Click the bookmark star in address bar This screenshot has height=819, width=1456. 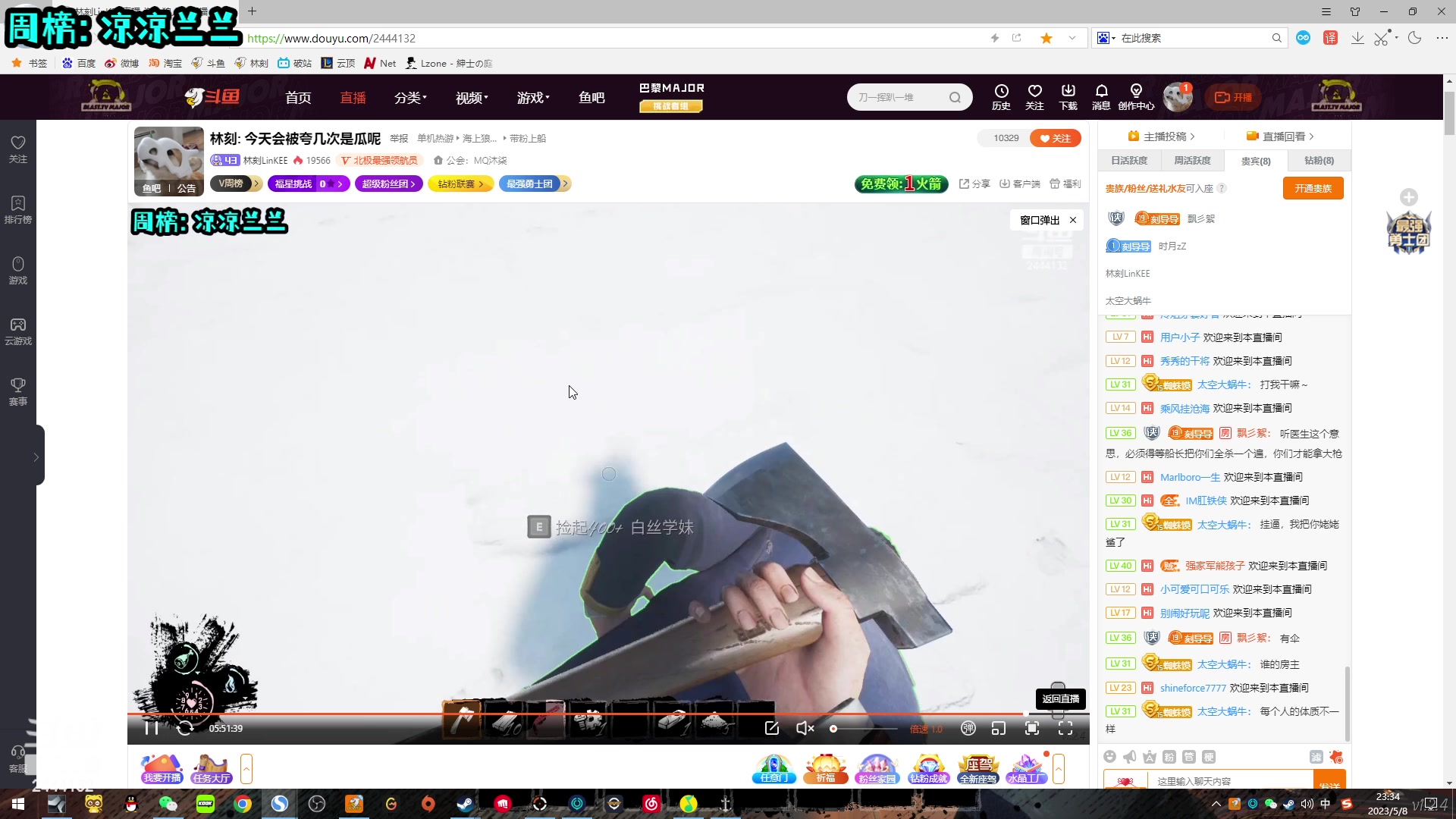point(1046,38)
